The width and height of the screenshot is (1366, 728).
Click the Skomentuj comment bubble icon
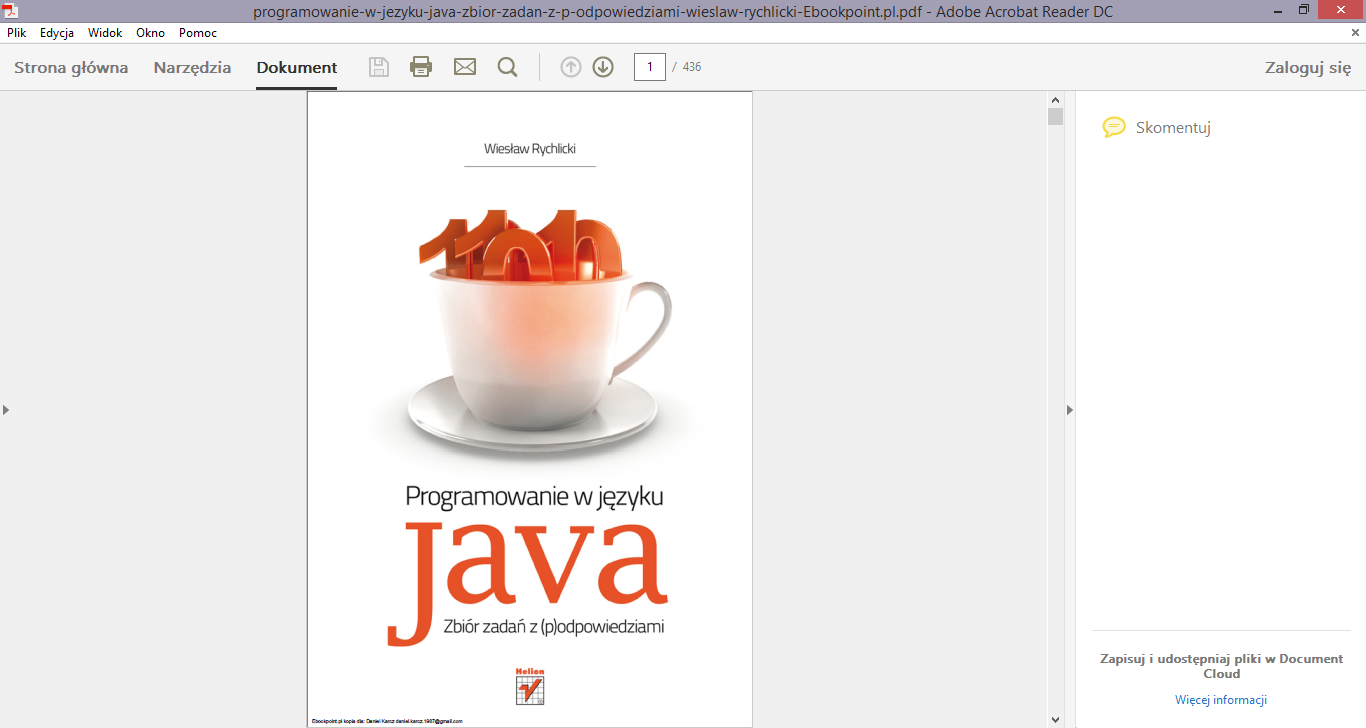pos(1113,127)
